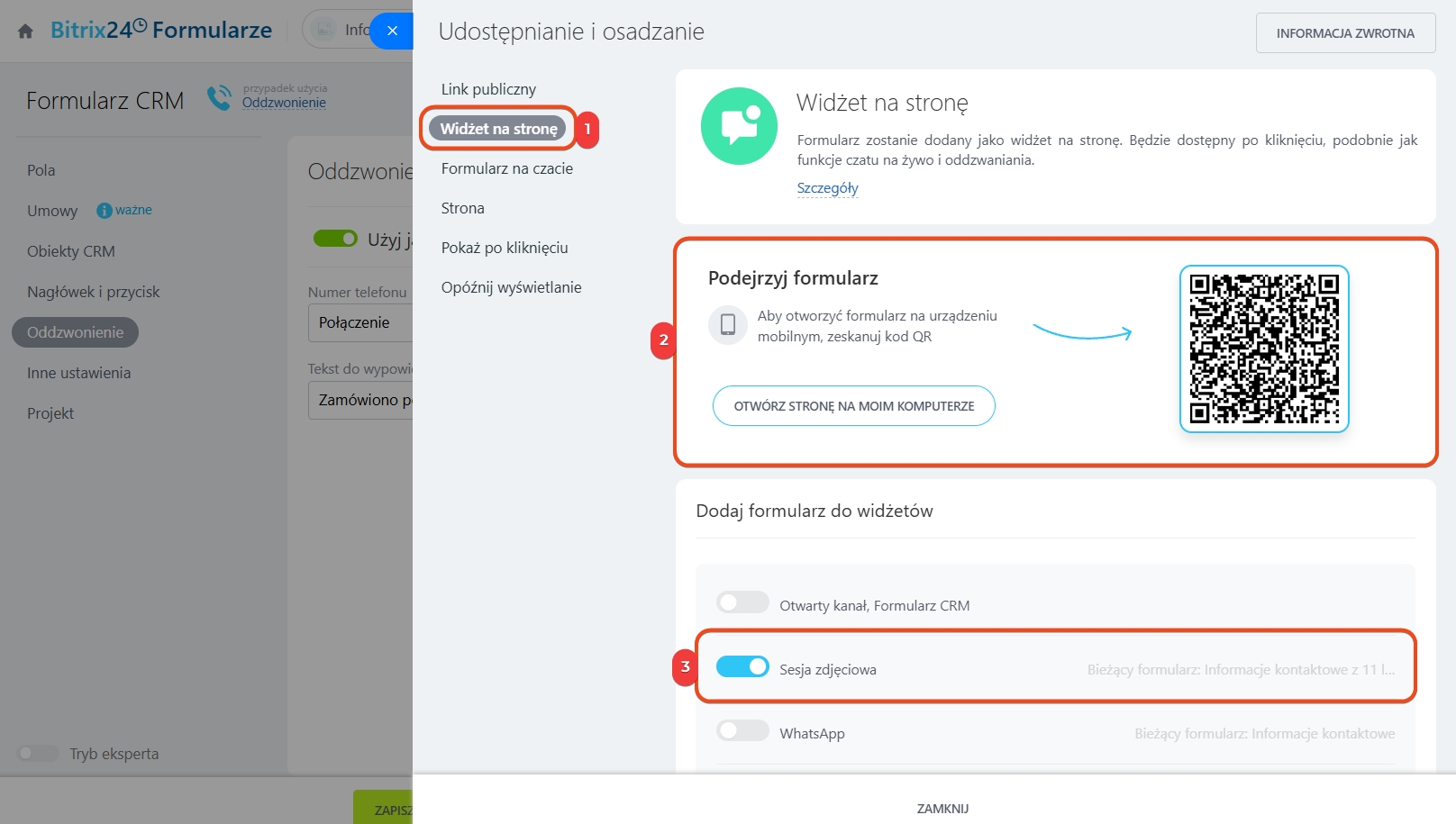The height and width of the screenshot is (824, 1456).
Task: Go to 'Projekt' section
Action: (50, 413)
